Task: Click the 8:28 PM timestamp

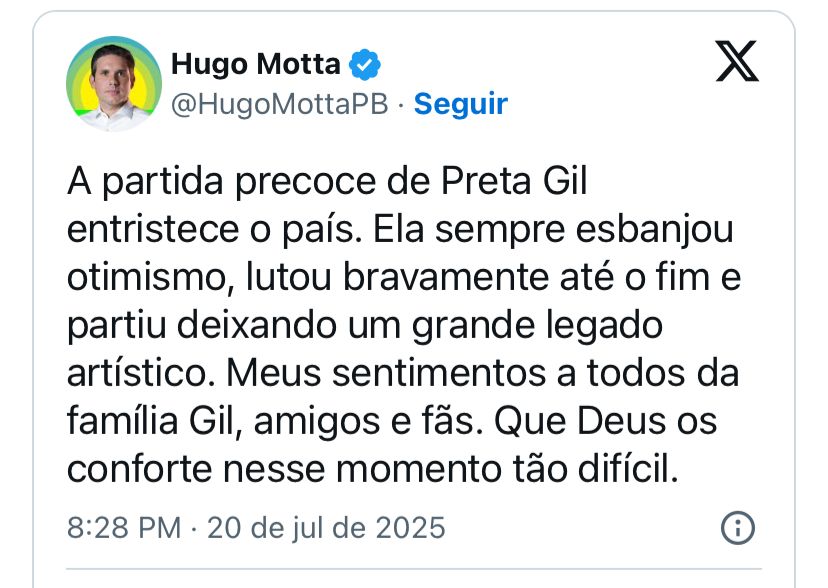Action: click(x=124, y=527)
